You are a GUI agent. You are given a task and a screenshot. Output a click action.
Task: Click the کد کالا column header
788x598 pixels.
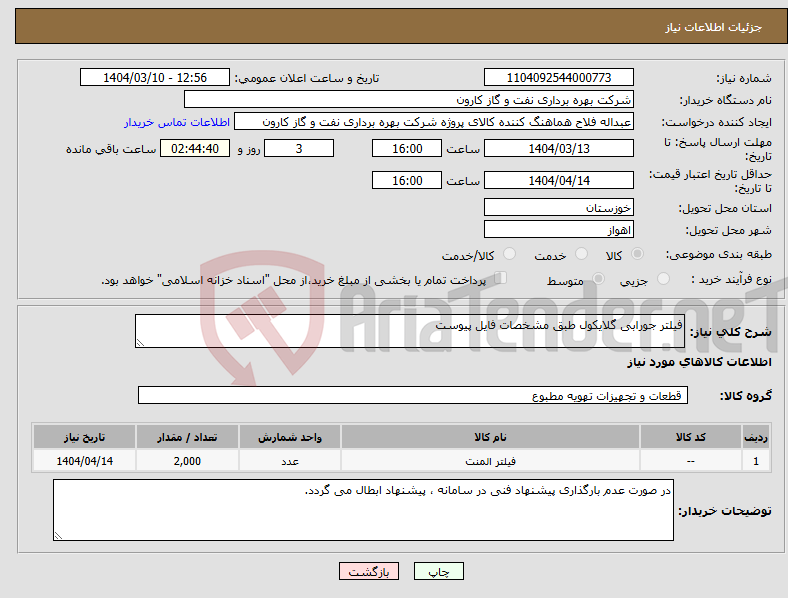click(691, 437)
